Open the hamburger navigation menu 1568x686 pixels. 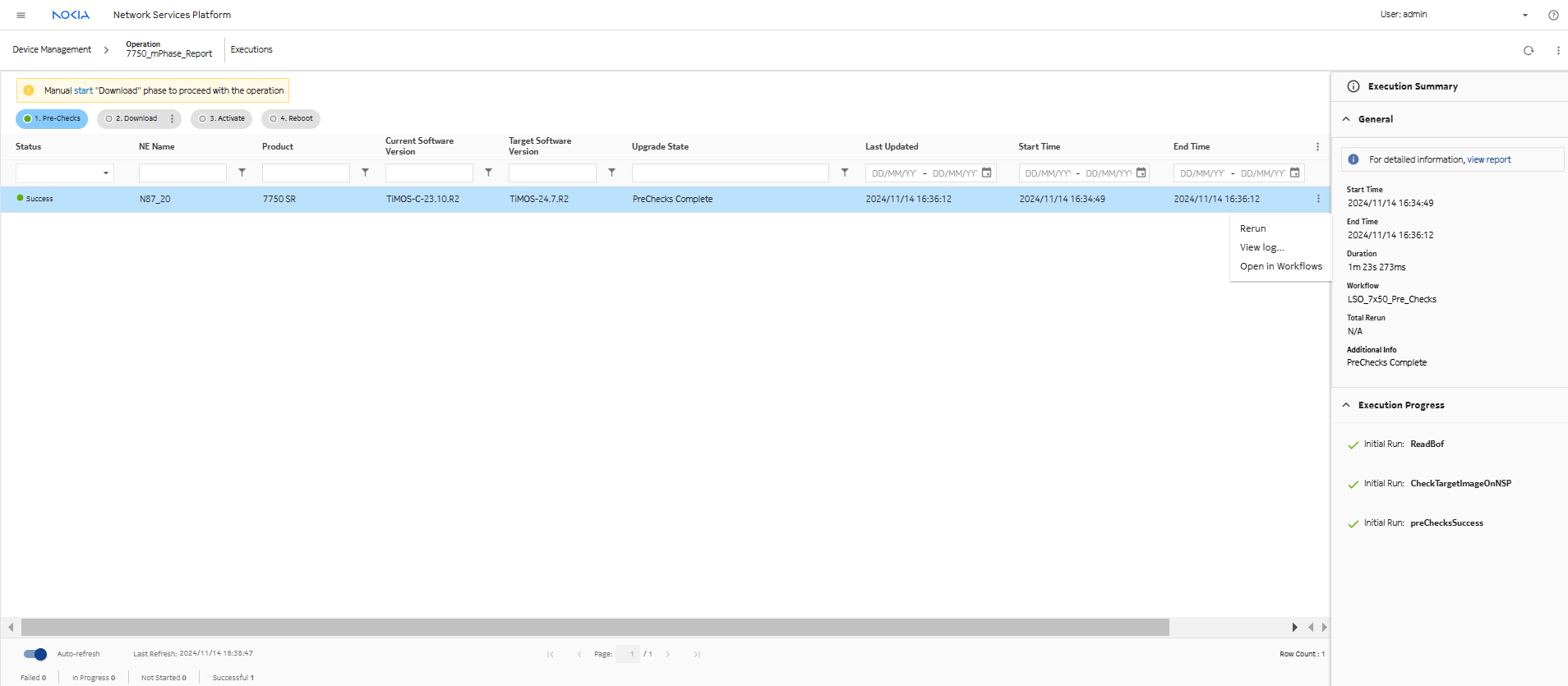[x=21, y=15]
